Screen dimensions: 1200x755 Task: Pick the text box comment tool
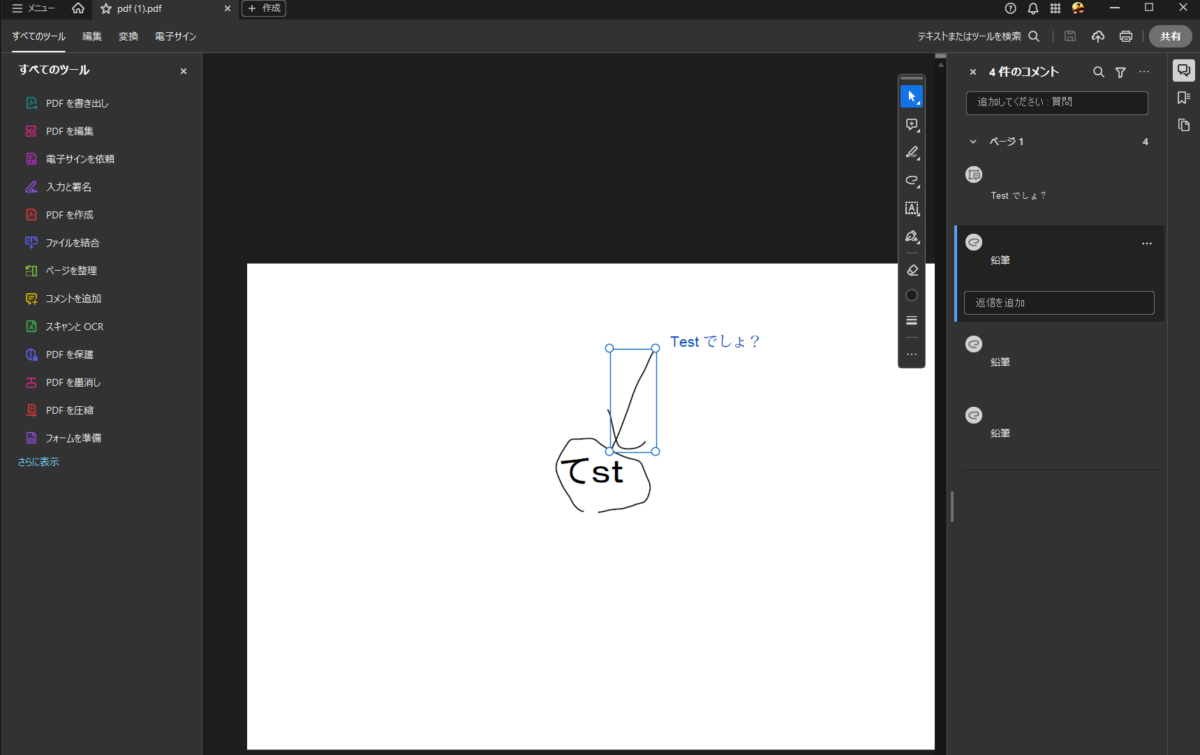tap(911, 208)
